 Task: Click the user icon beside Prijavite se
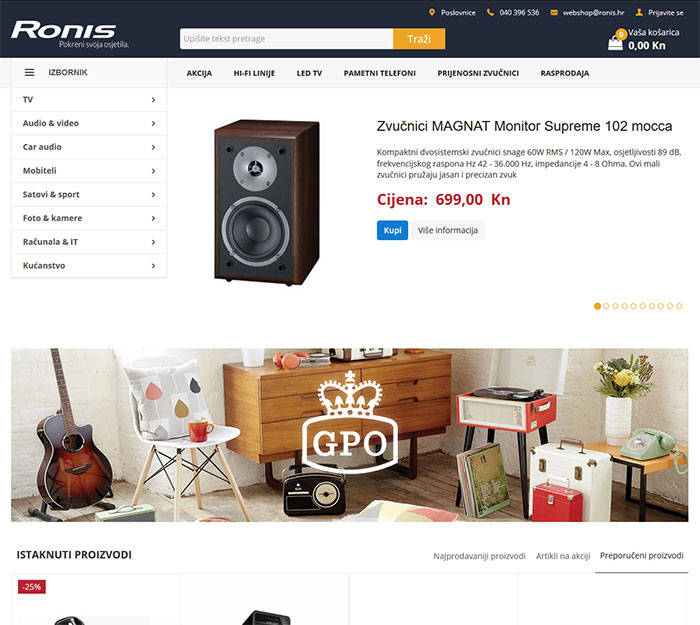639,12
